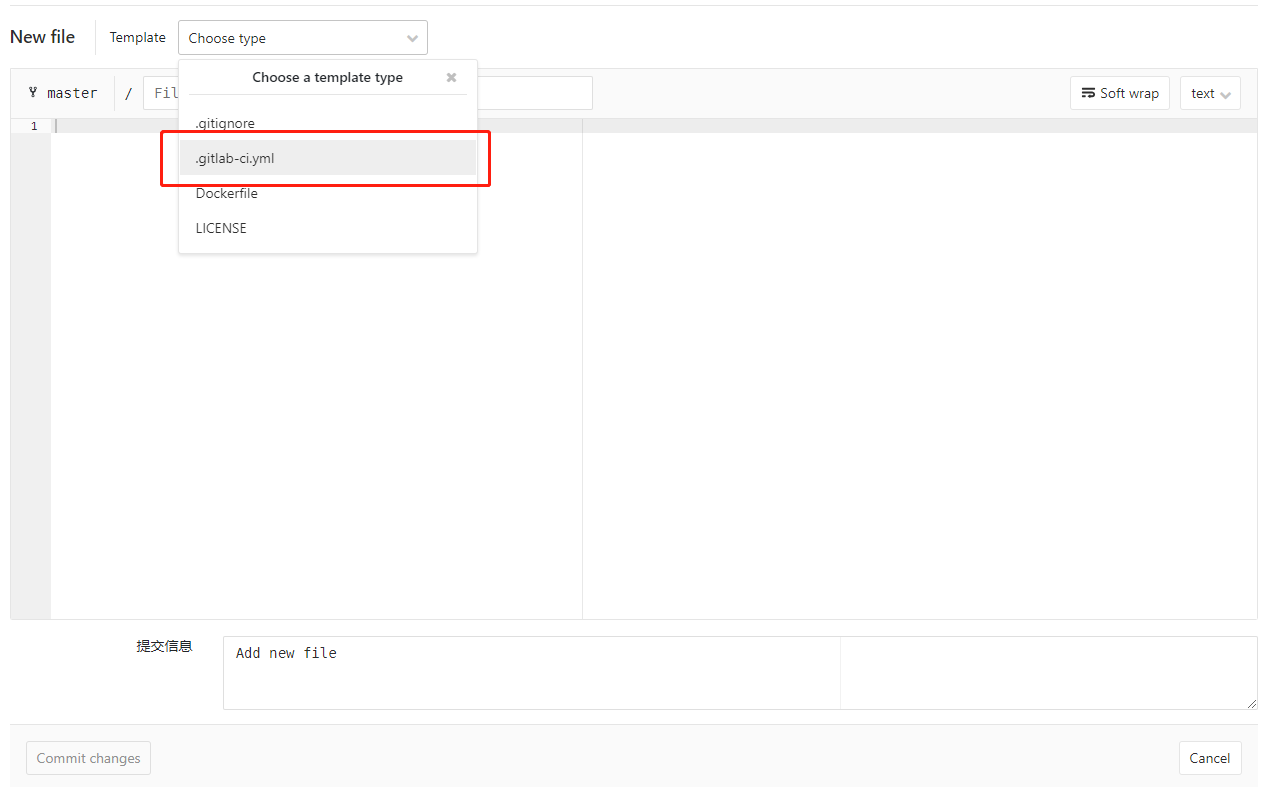Pick the Dockerfile template
The image size is (1264, 787).
coord(226,192)
